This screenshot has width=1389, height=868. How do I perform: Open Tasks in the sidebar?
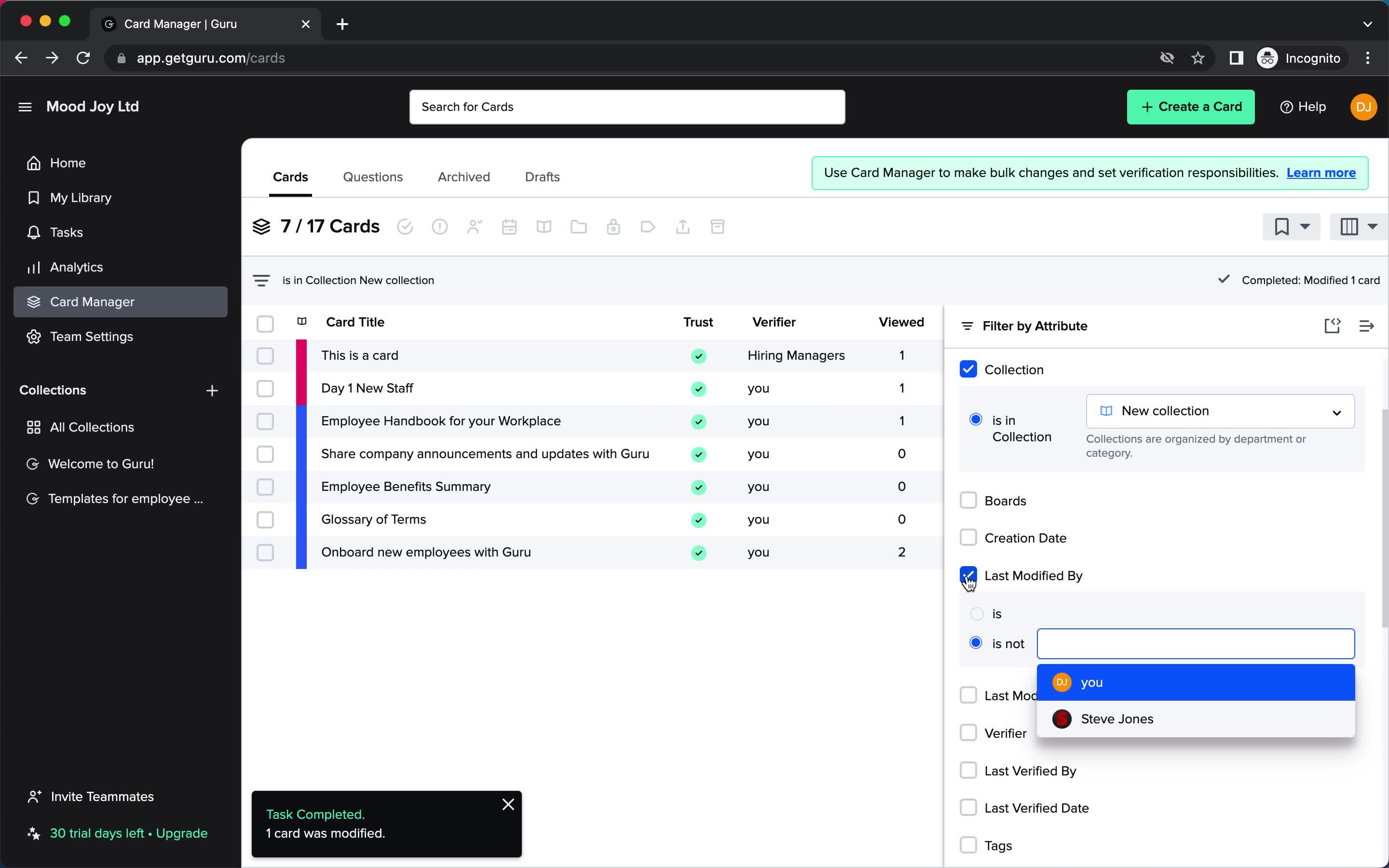(x=121, y=232)
